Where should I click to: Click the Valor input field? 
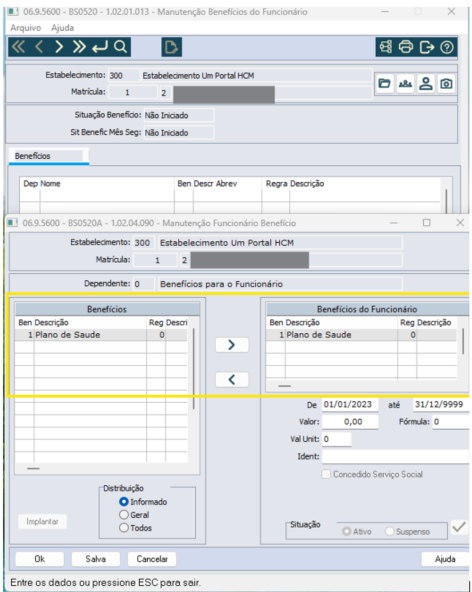[350, 422]
